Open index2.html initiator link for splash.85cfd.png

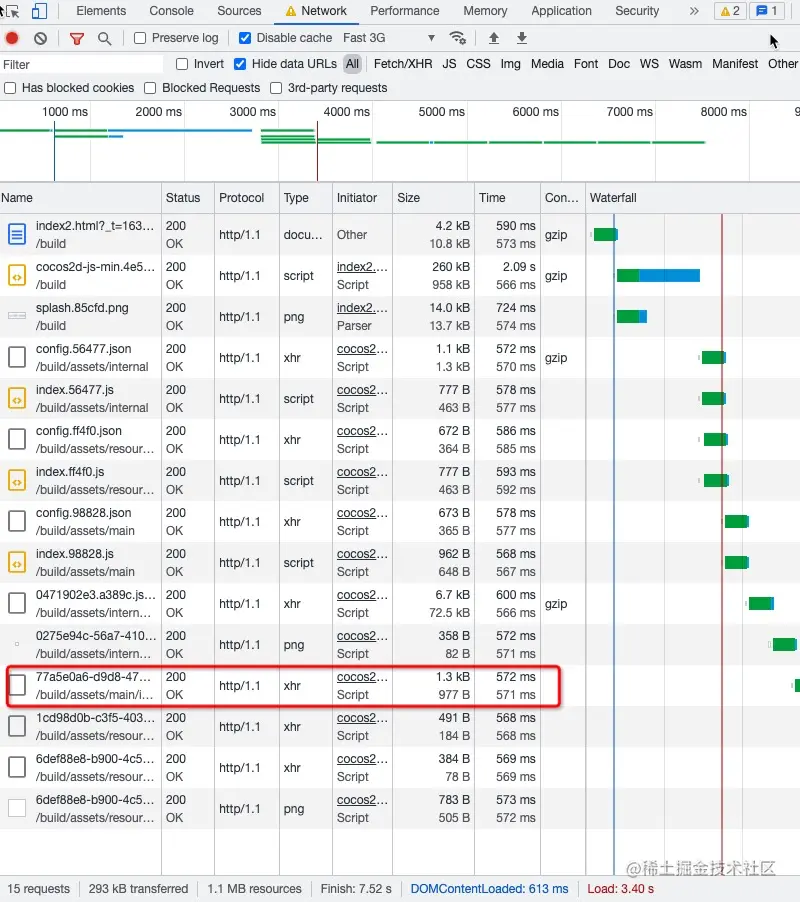(362, 308)
